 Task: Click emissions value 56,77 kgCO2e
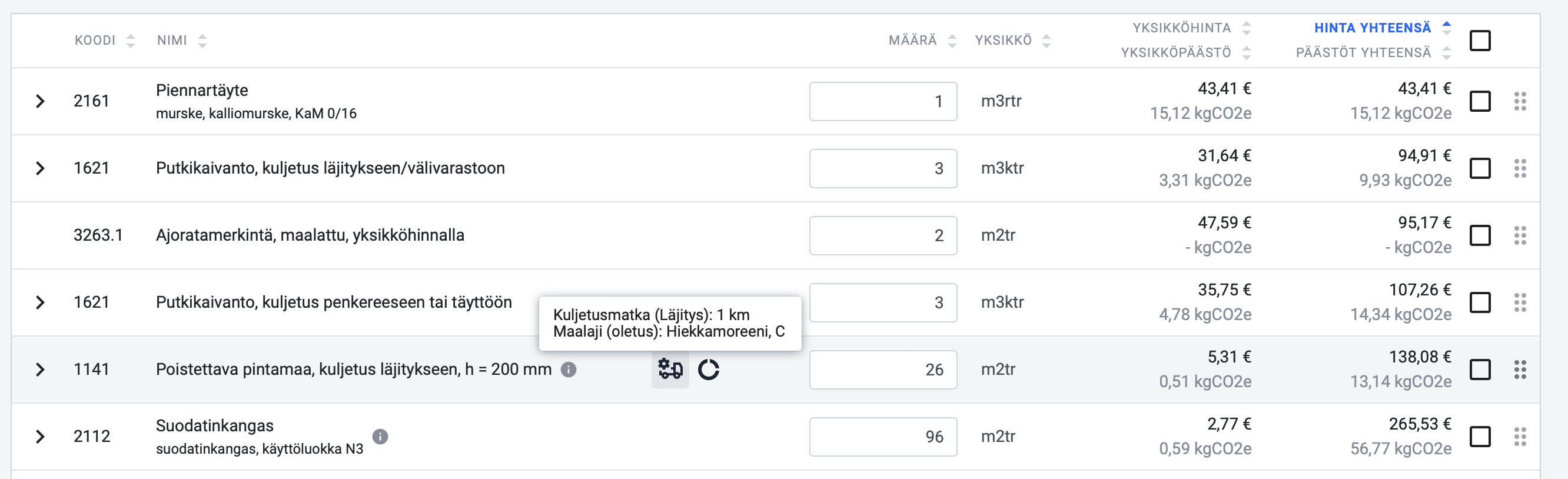tap(1401, 448)
